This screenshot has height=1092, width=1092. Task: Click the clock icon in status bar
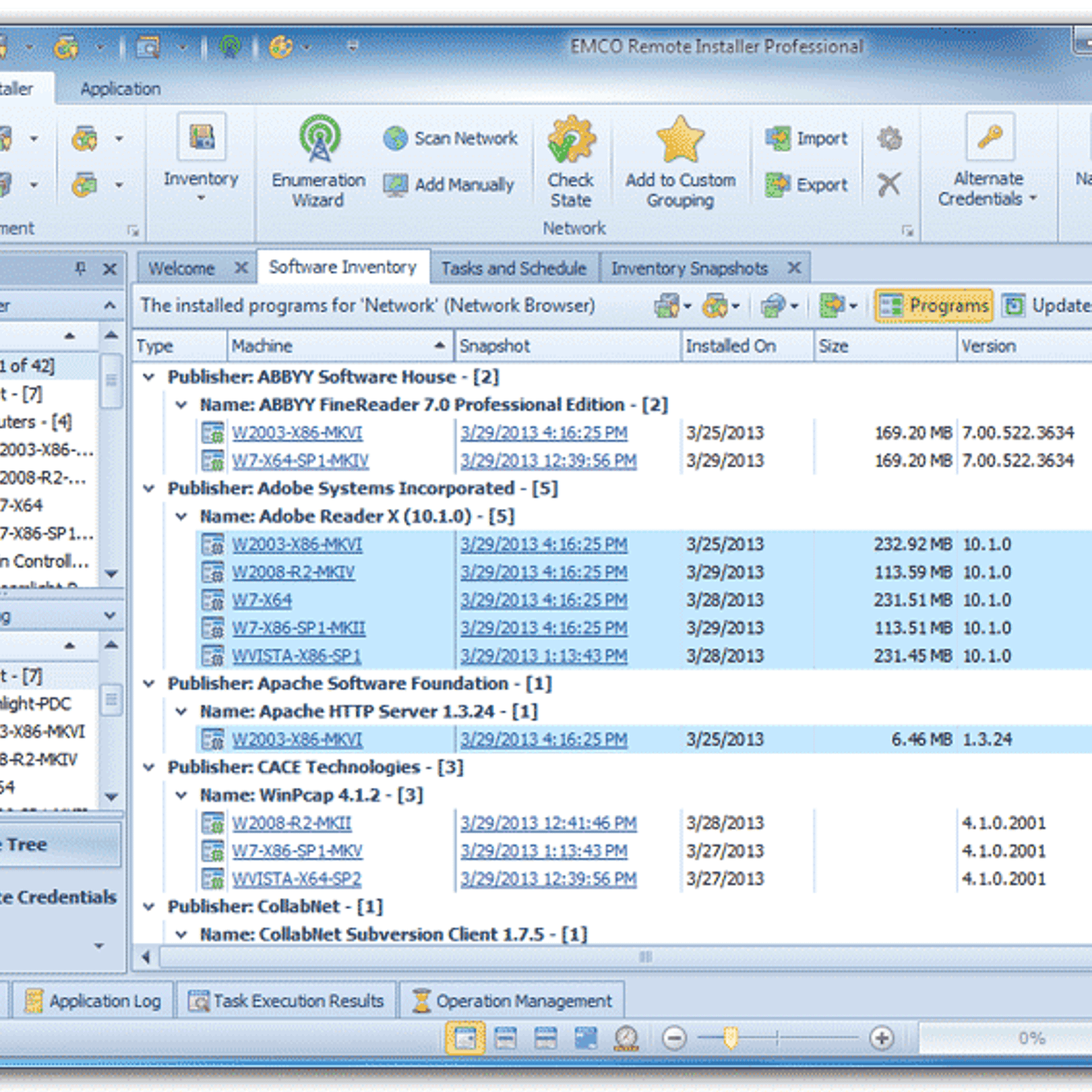pyautogui.click(x=626, y=1038)
